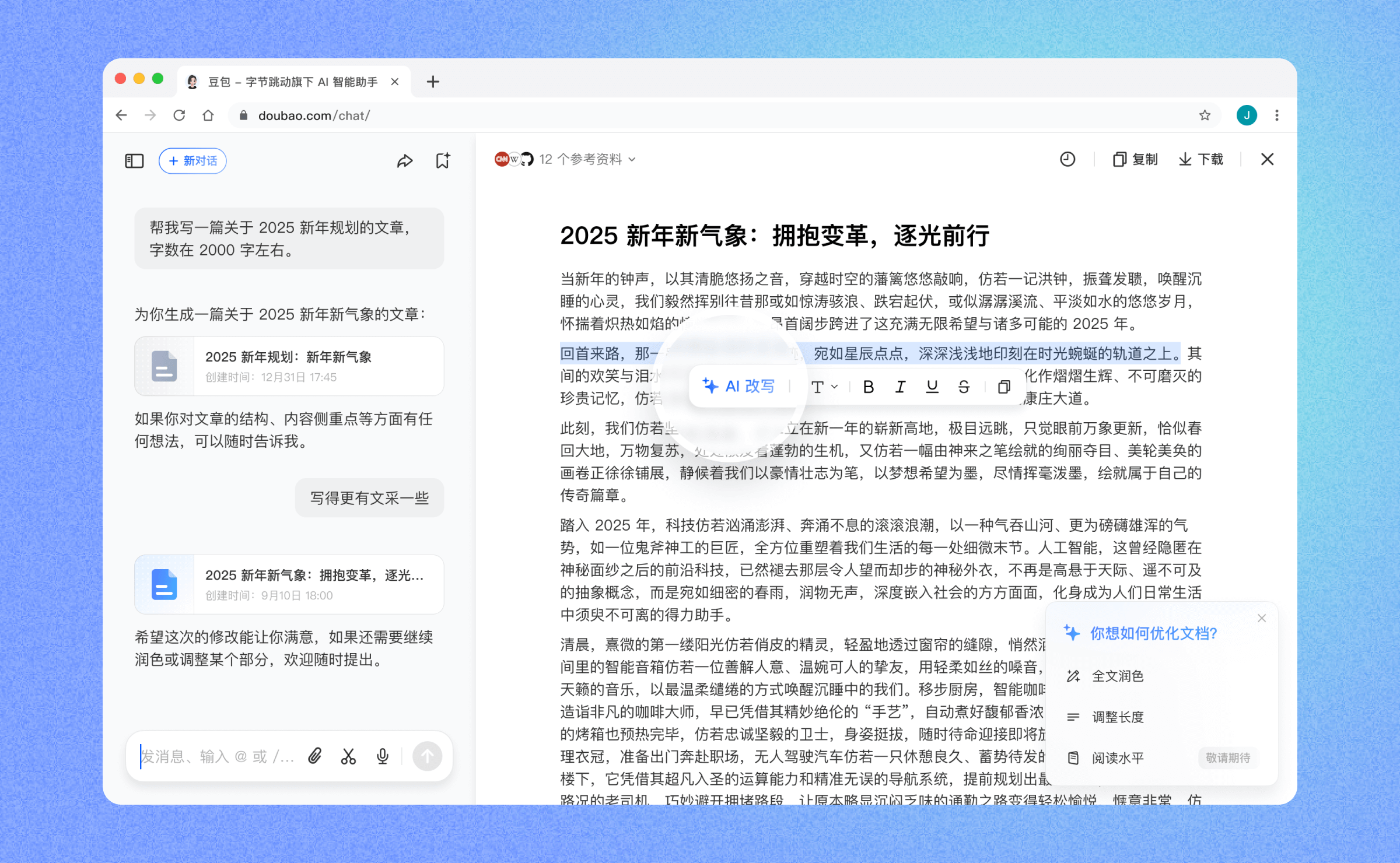Toggle bold formatting
The image size is (1400, 863).
tap(868, 387)
